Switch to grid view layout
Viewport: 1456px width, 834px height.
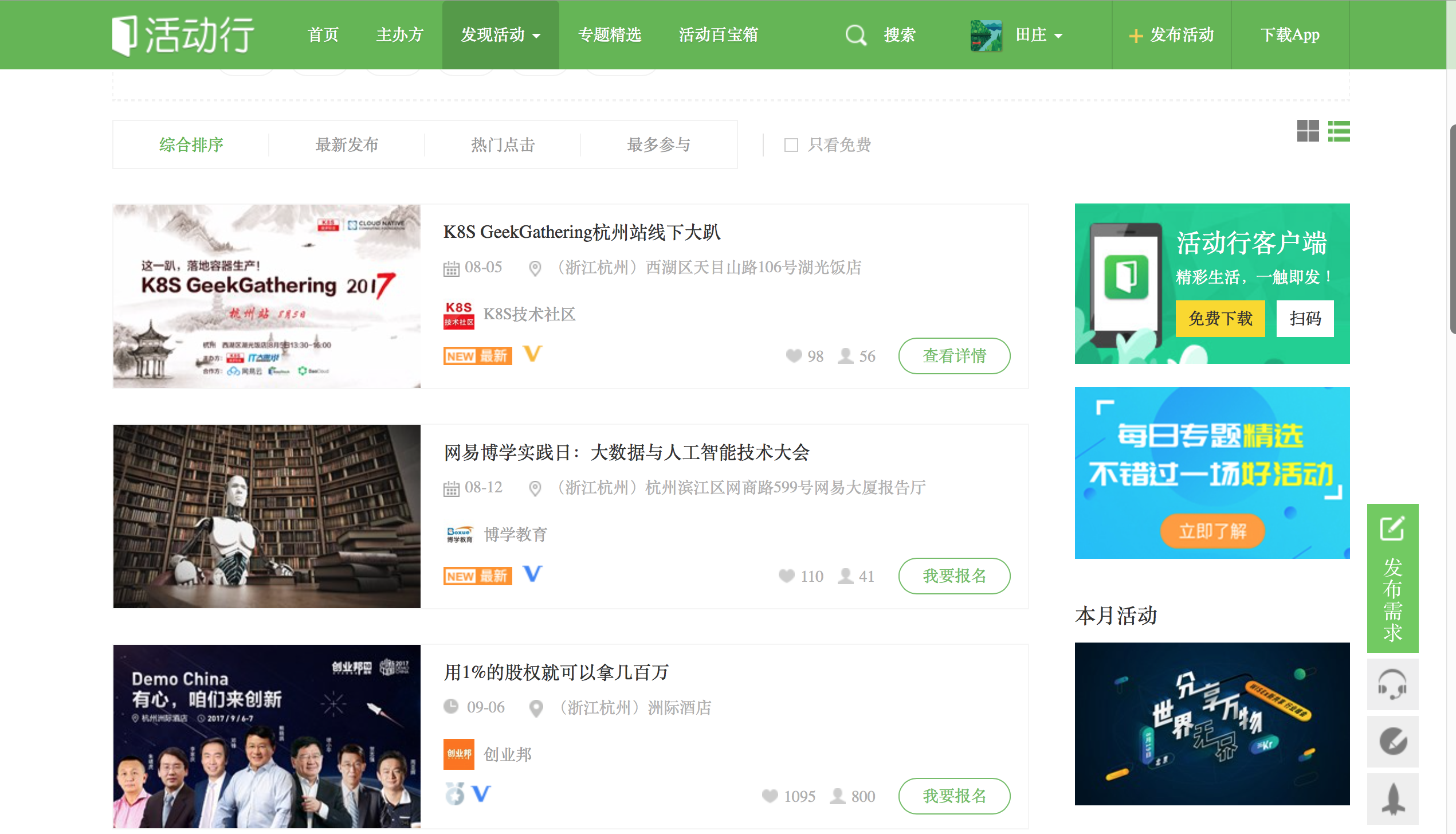(1308, 131)
